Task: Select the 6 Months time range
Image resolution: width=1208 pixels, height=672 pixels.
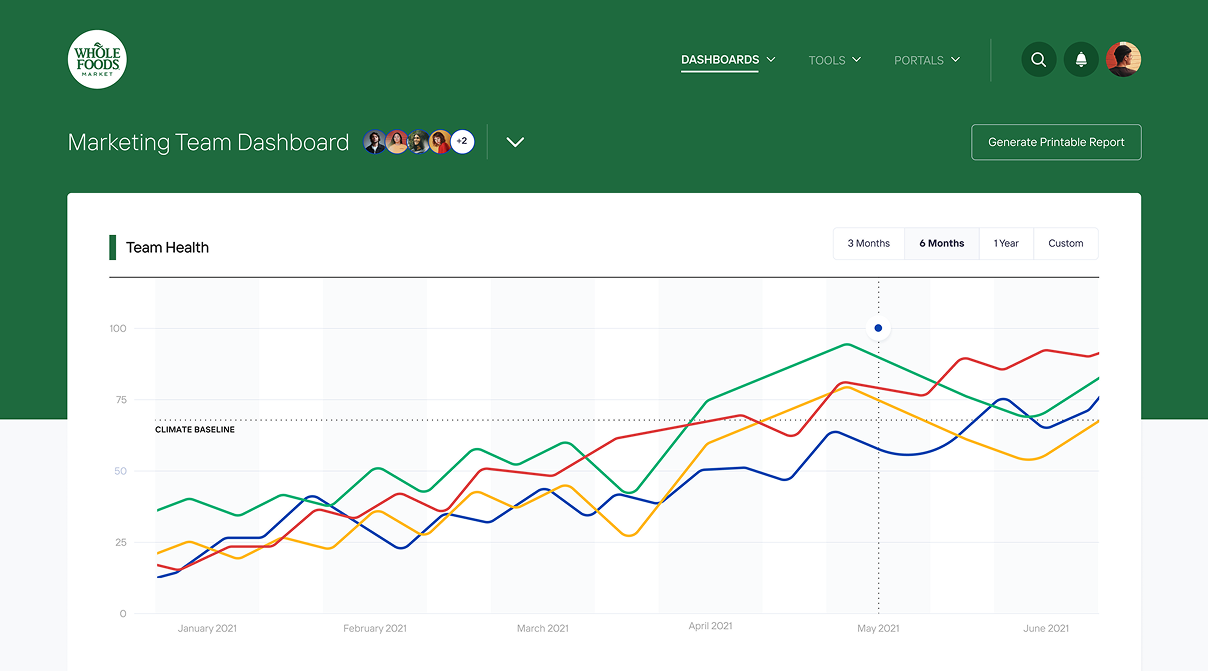Action: (941, 243)
